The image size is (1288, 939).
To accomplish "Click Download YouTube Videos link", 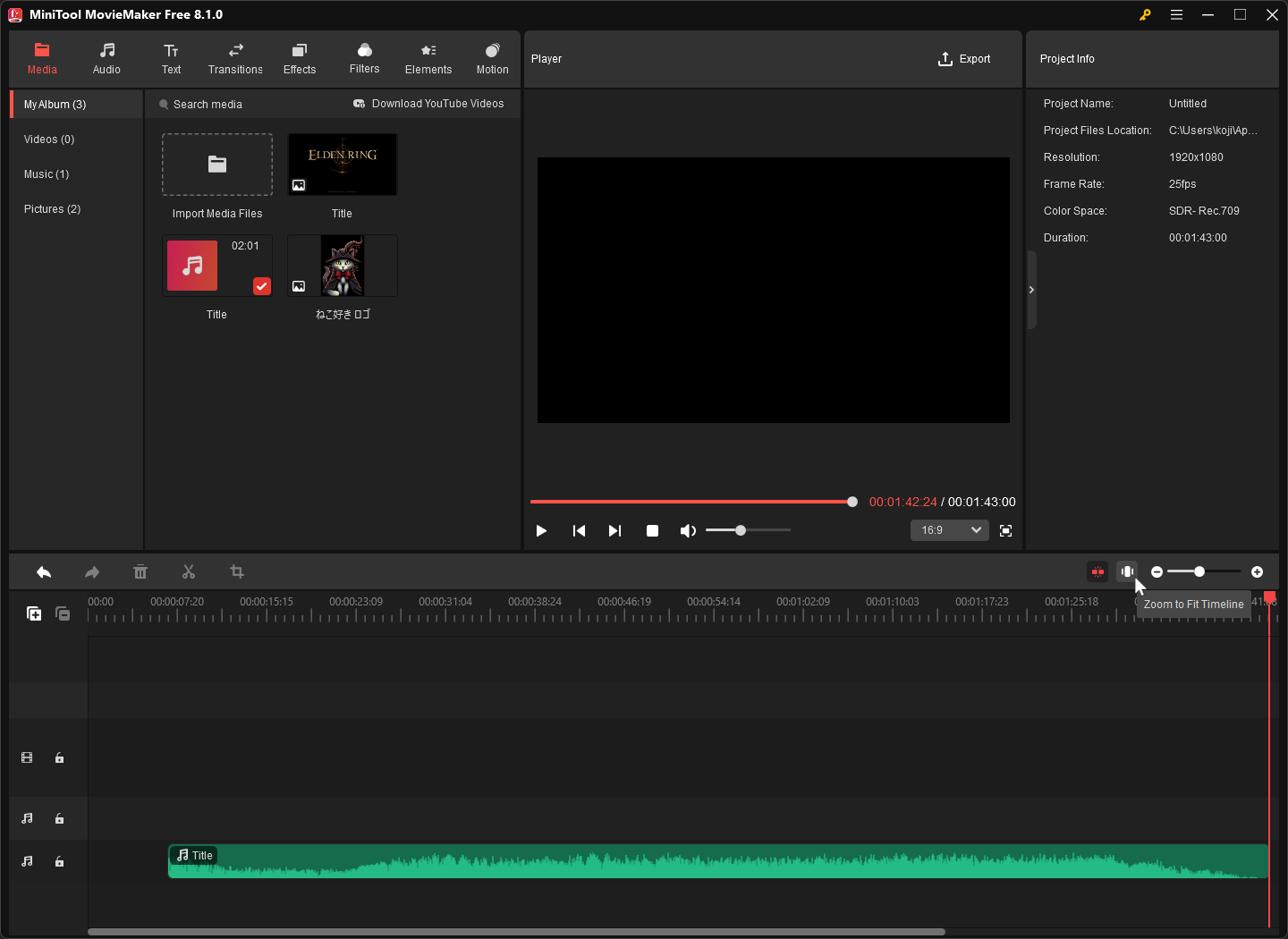I will 428,104.
